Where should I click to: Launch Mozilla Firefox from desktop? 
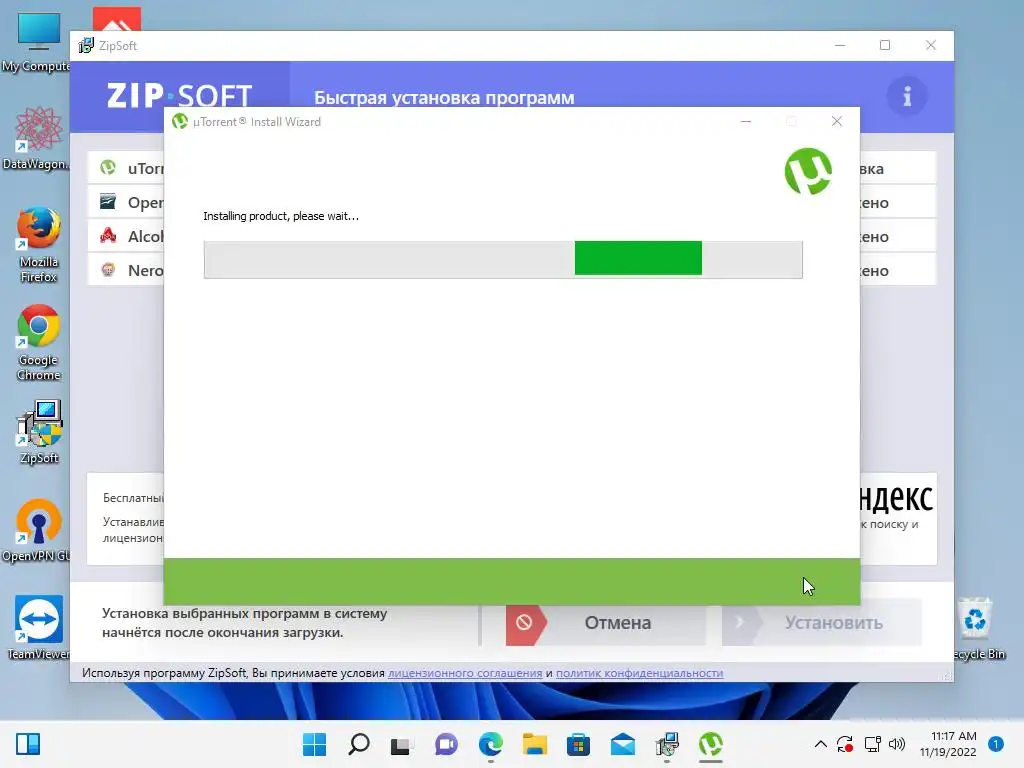click(x=39, y=245)
